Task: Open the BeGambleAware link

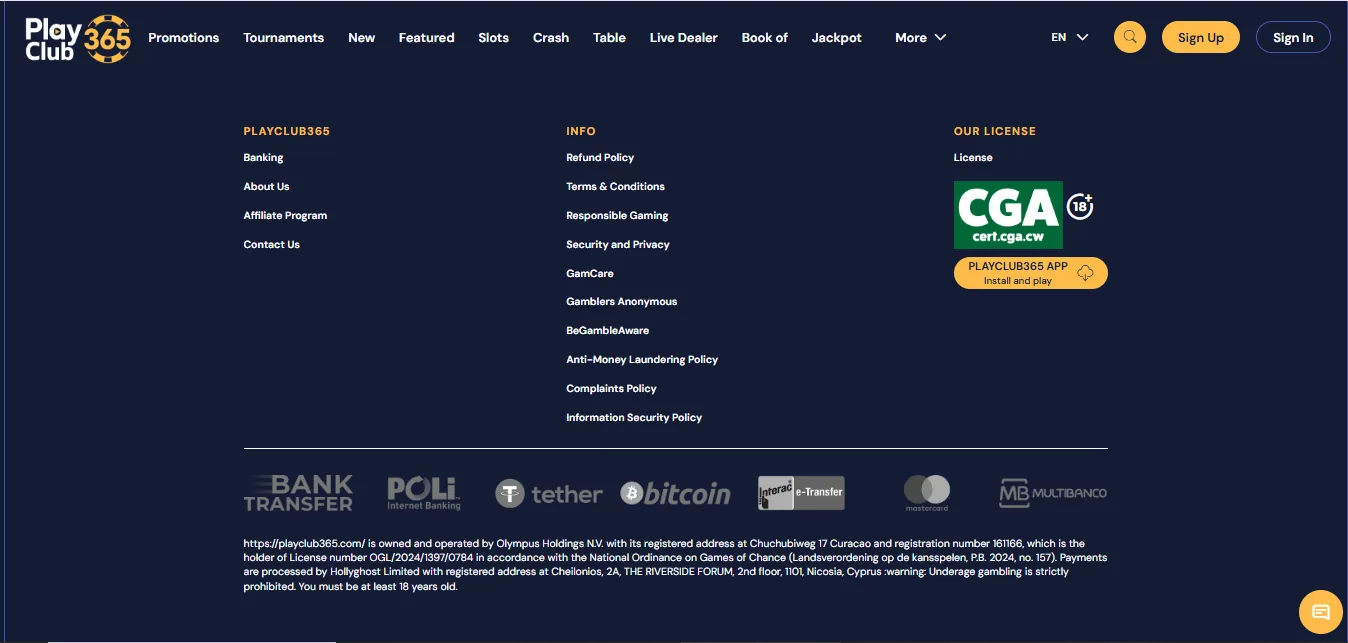Action: pyautogui.click(x=608, y=331)
